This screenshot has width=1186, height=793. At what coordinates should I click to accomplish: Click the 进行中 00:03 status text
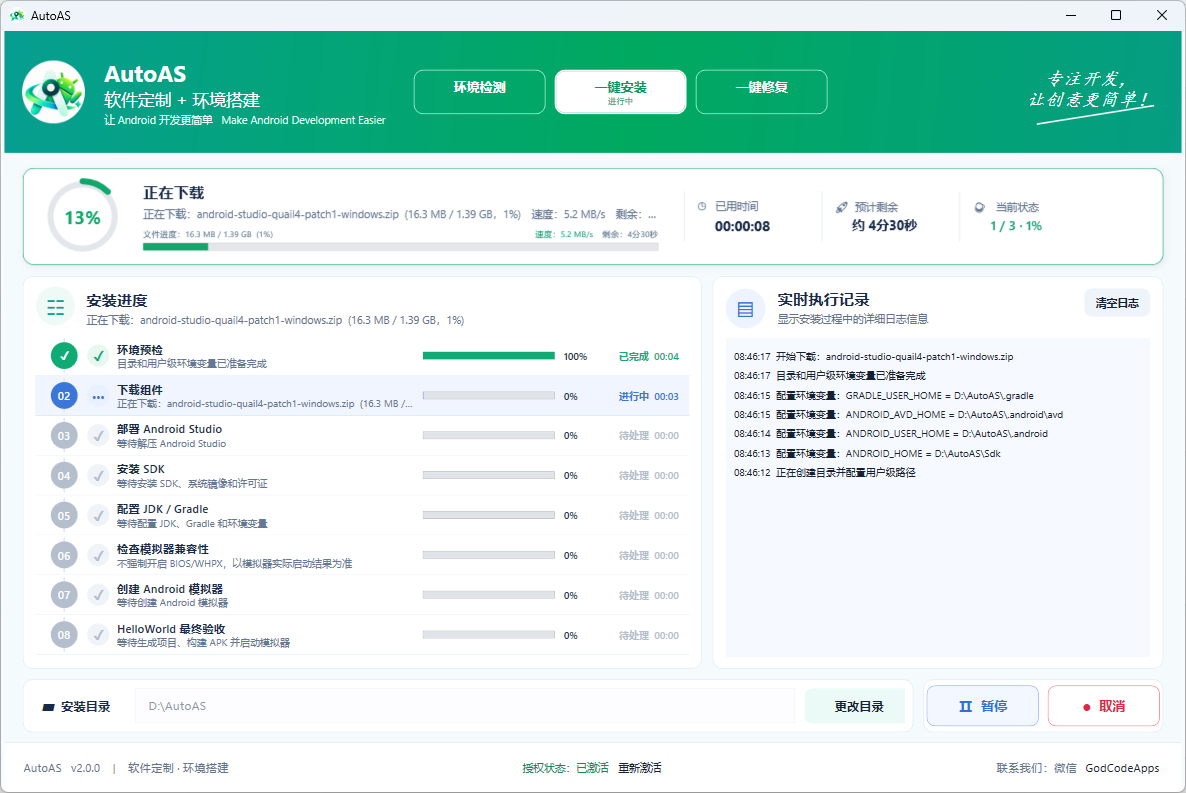(649, 396)
